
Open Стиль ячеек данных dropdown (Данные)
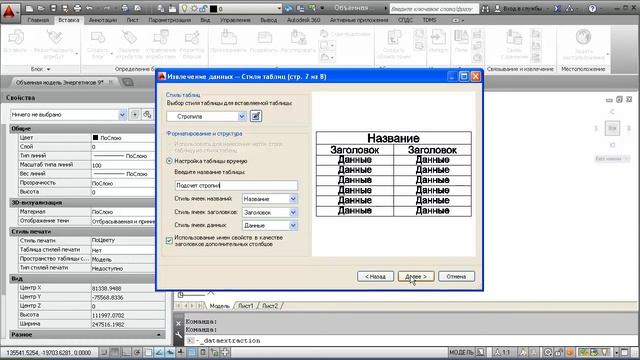(293, 225)
